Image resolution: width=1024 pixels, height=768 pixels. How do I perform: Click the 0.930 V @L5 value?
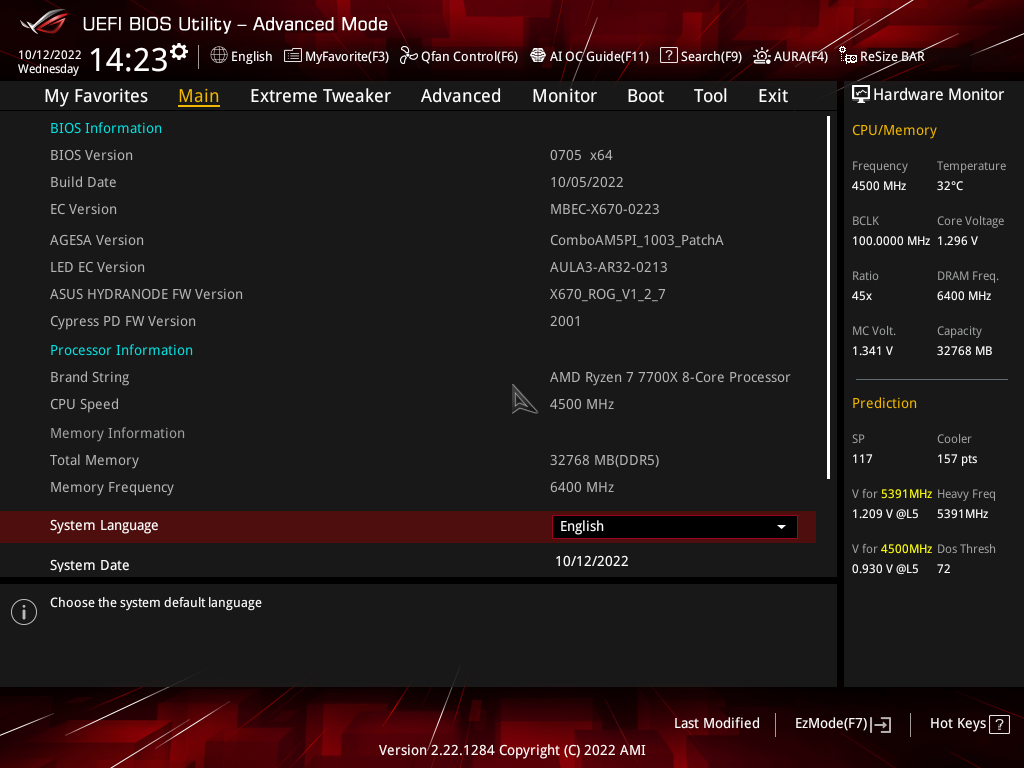click(x=885, y=569)
